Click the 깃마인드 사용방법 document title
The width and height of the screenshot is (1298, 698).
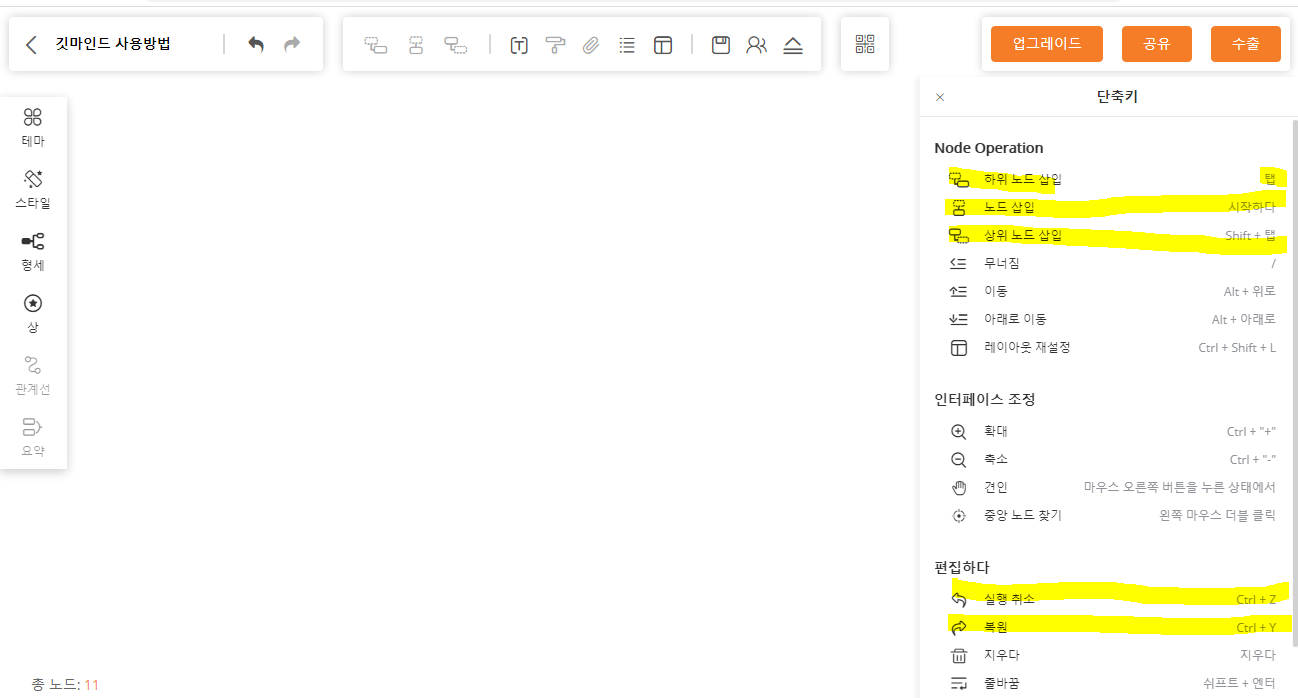113,44
